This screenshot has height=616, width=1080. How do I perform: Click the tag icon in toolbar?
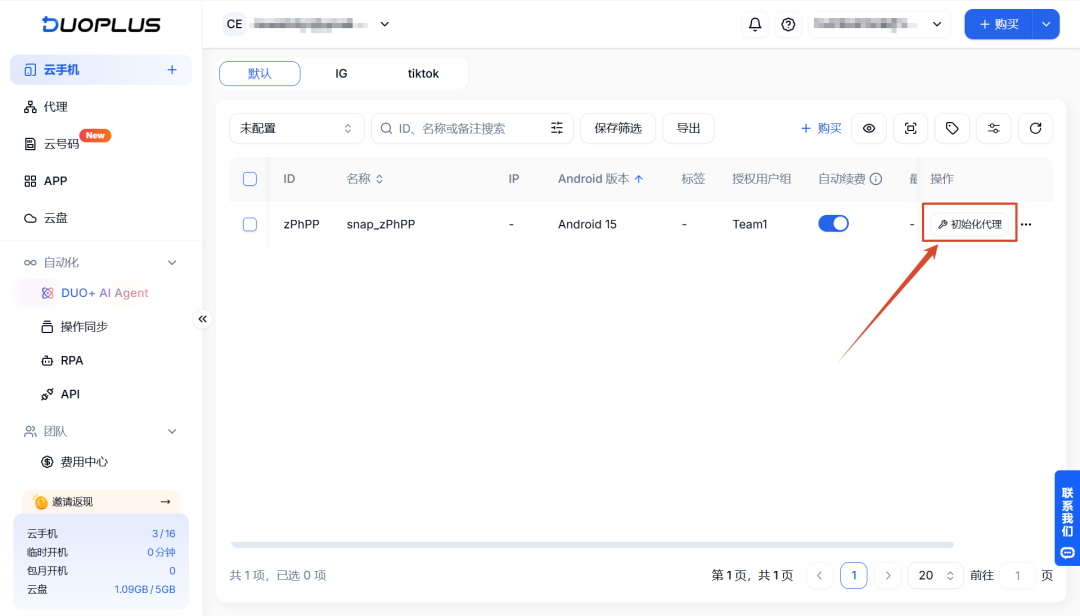pyautogui.click(x=952, y=128)
